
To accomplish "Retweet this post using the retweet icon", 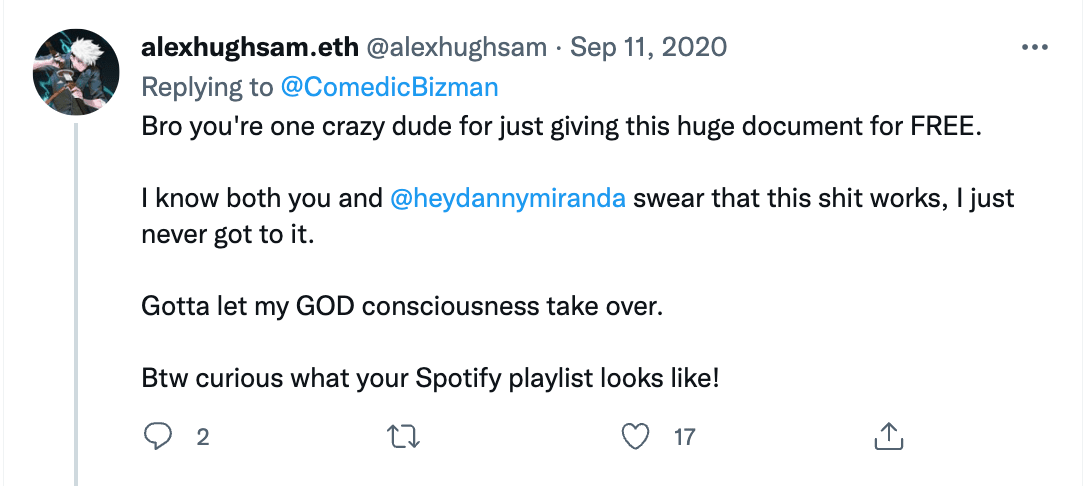I will [x=404, y=437].
